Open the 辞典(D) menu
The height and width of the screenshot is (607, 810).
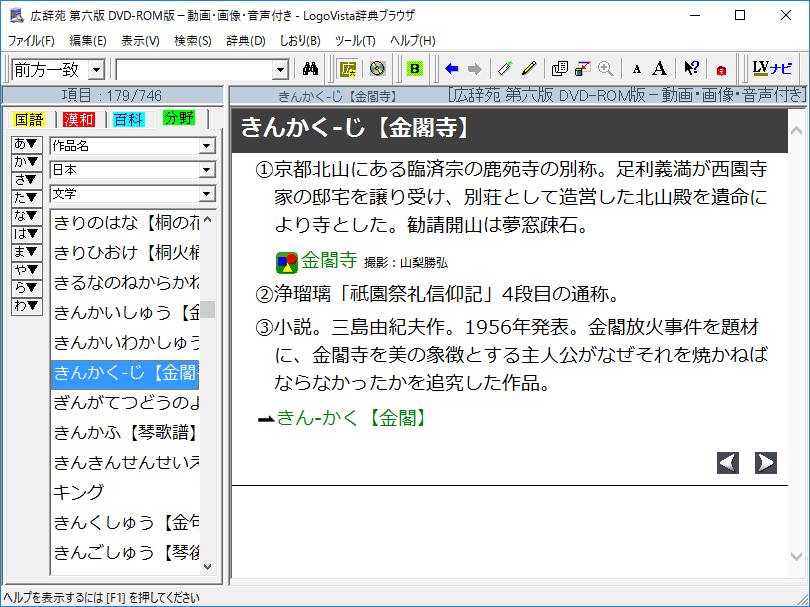(x=246, y=41)
